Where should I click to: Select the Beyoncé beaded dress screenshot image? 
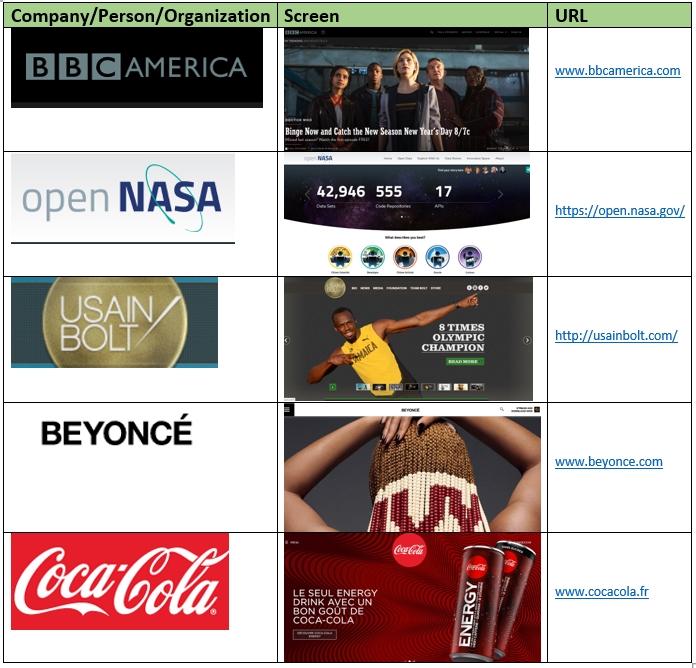click(x=412, y=474)
